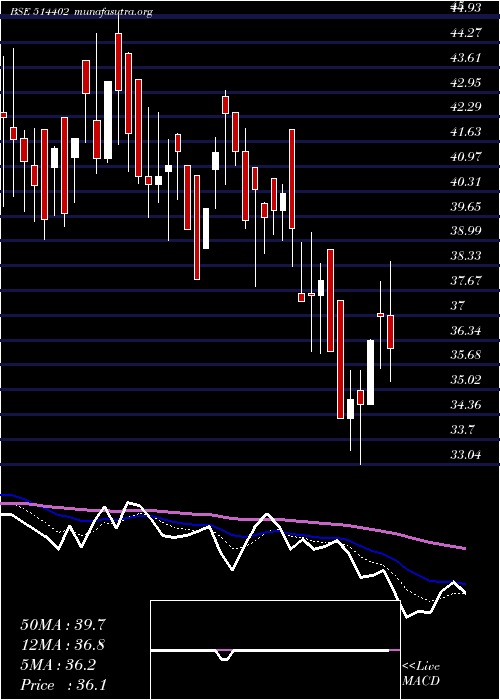Click the 42.29 price level label
The image size is (500, 700).
coord(467,107)
